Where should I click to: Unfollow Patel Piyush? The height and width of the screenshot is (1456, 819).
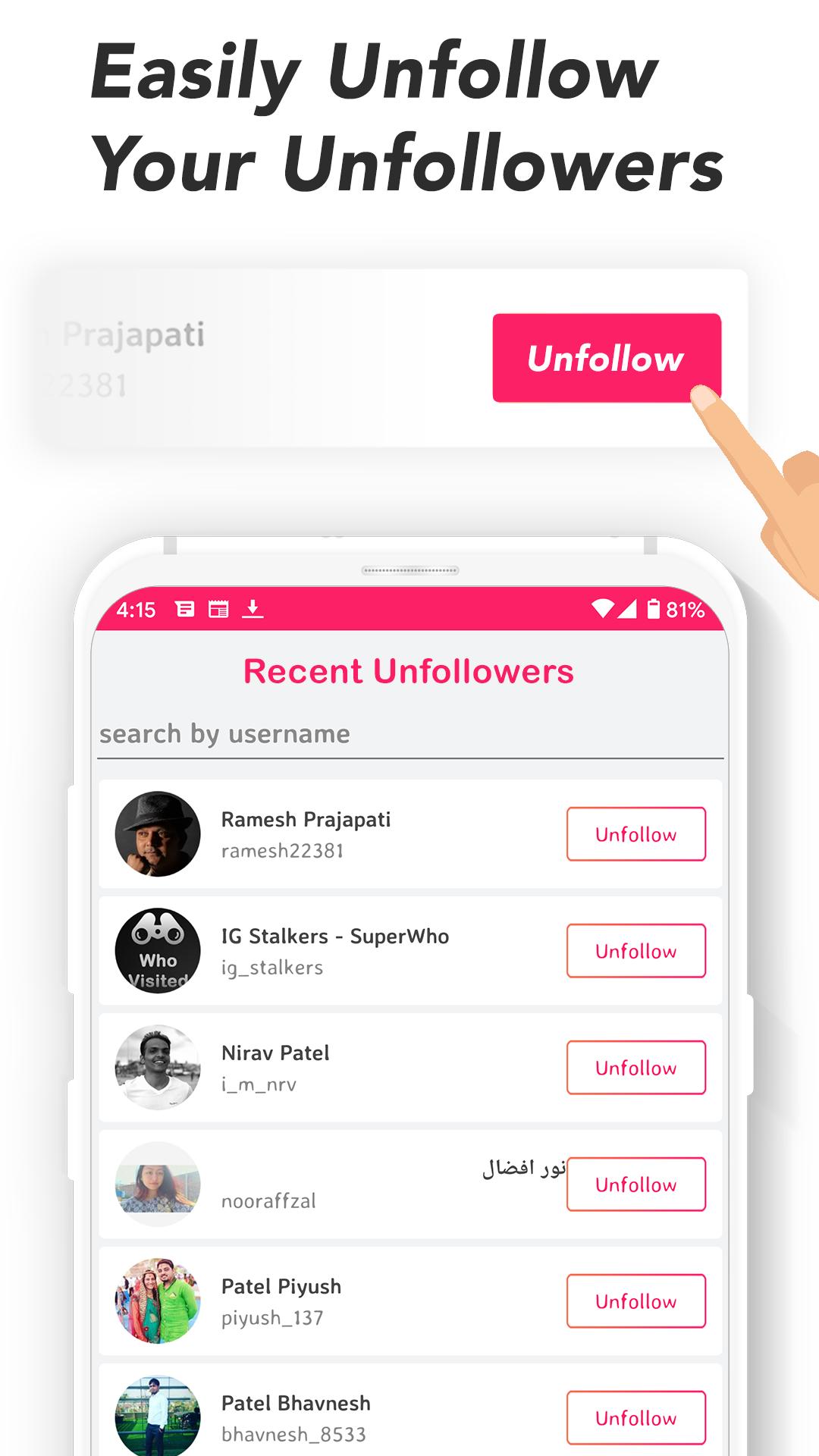pyautogui.click(x=636, y=1301)
